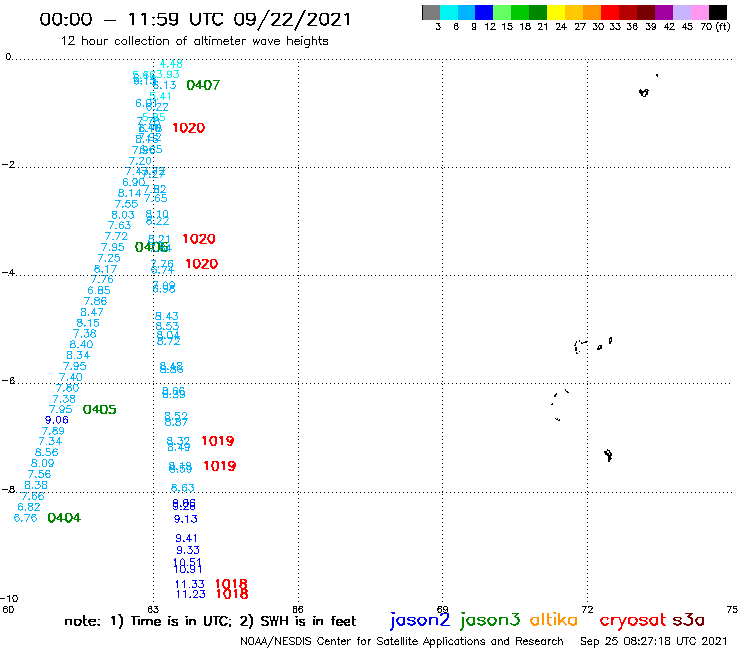Click the timestamp Sep 25 08:27:18 UTC 2021
This screenshot has width=740, height=650.
click(x=654, y=642)
